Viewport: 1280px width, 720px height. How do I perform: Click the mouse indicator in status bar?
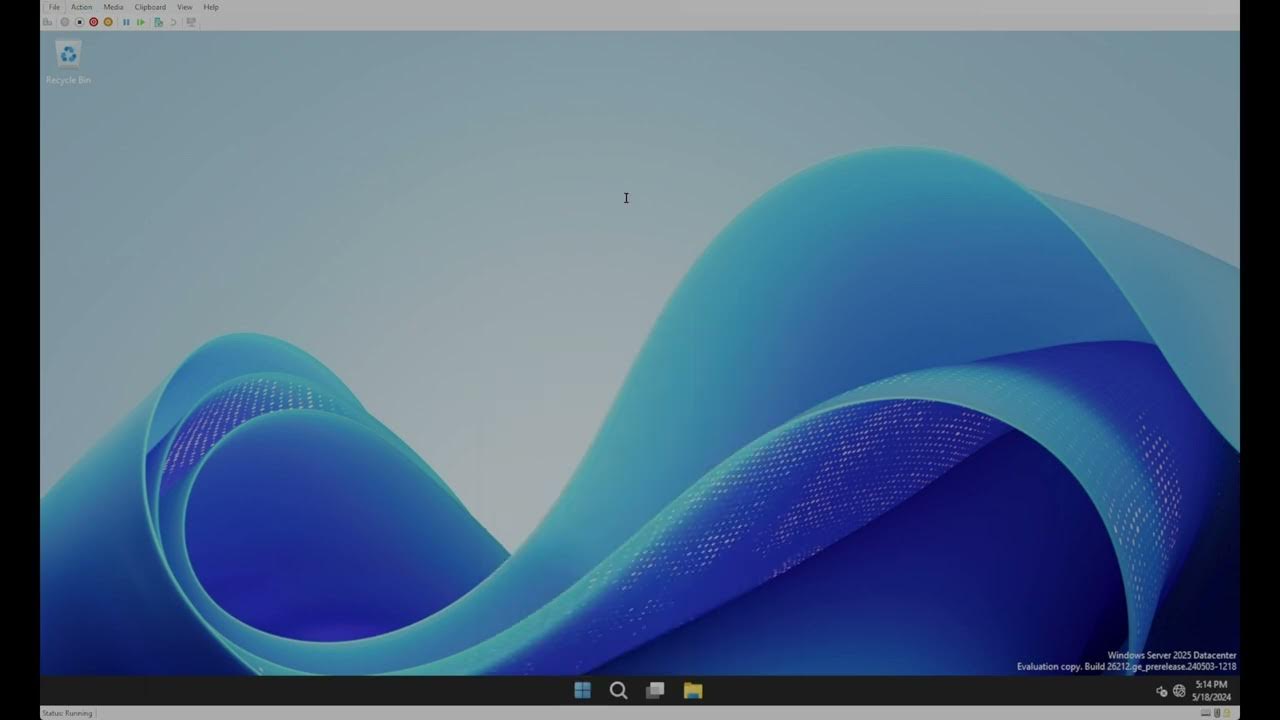point(1217,713)
